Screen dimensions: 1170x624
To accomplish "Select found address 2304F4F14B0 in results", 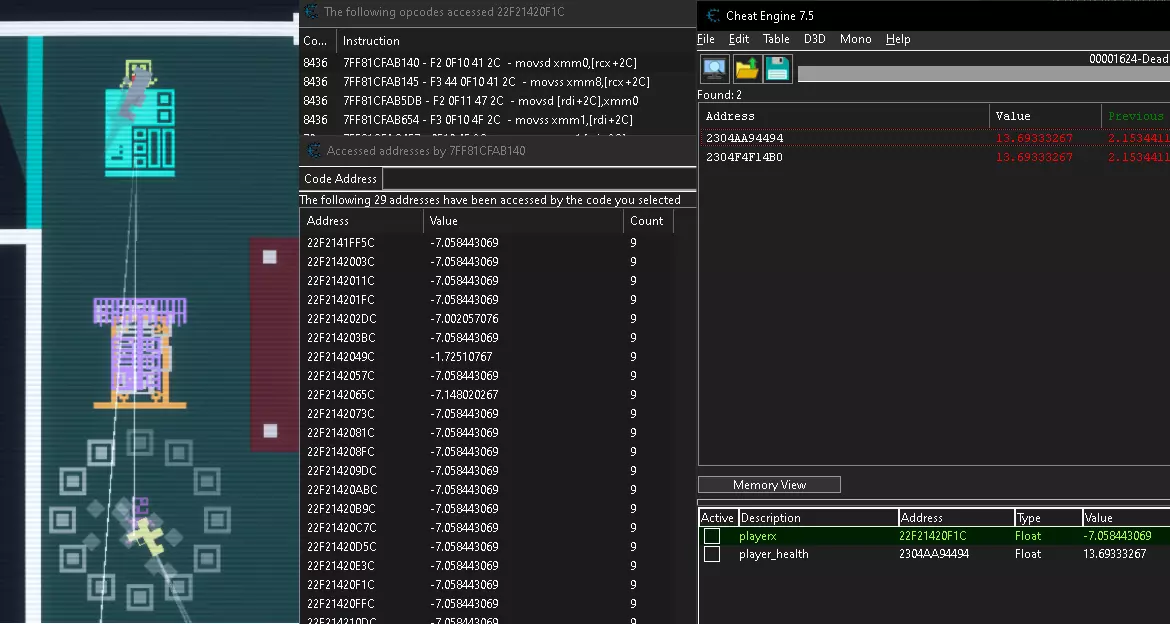I will 745,157.
